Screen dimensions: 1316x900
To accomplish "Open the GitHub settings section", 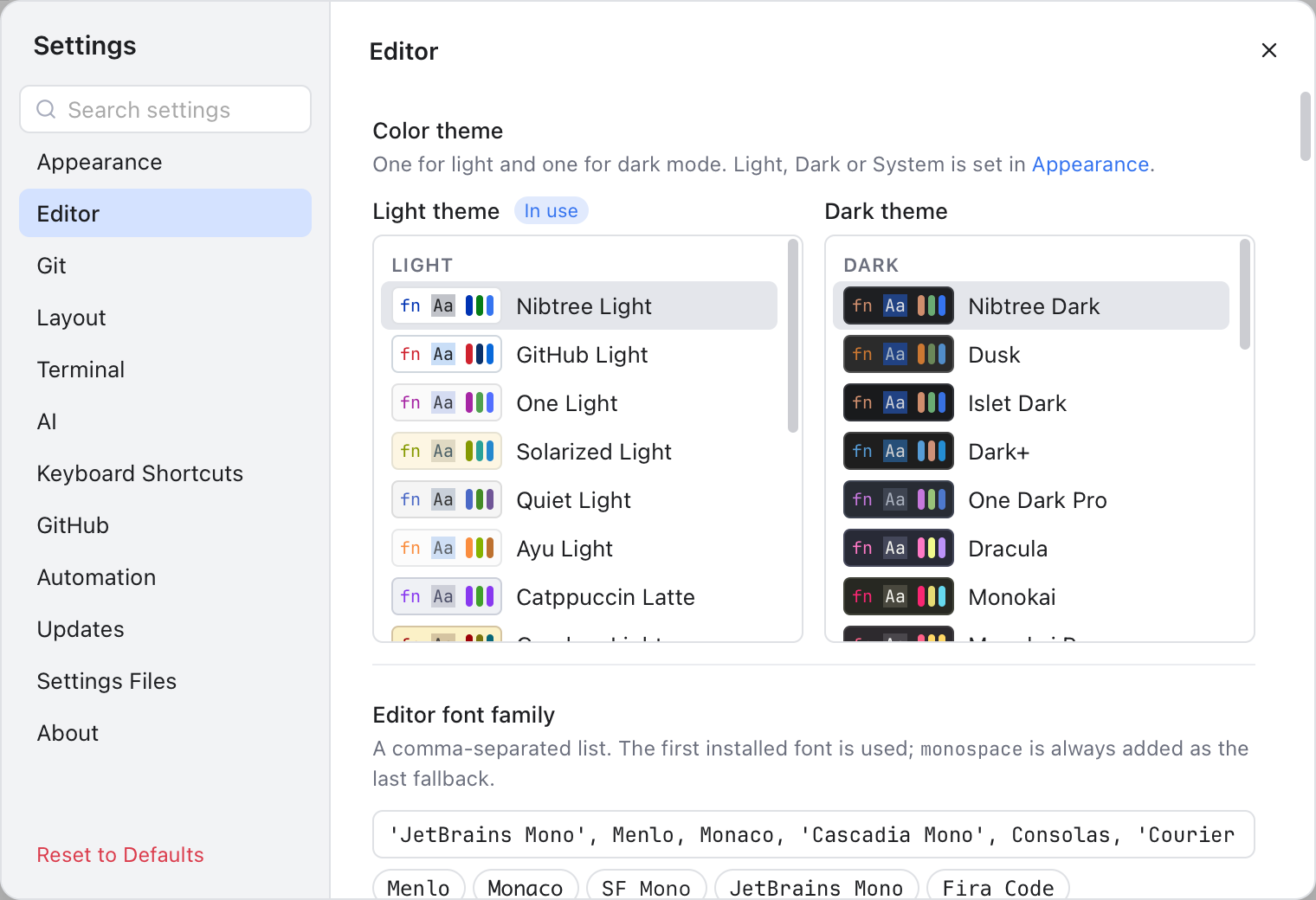I will pos(165,525).
